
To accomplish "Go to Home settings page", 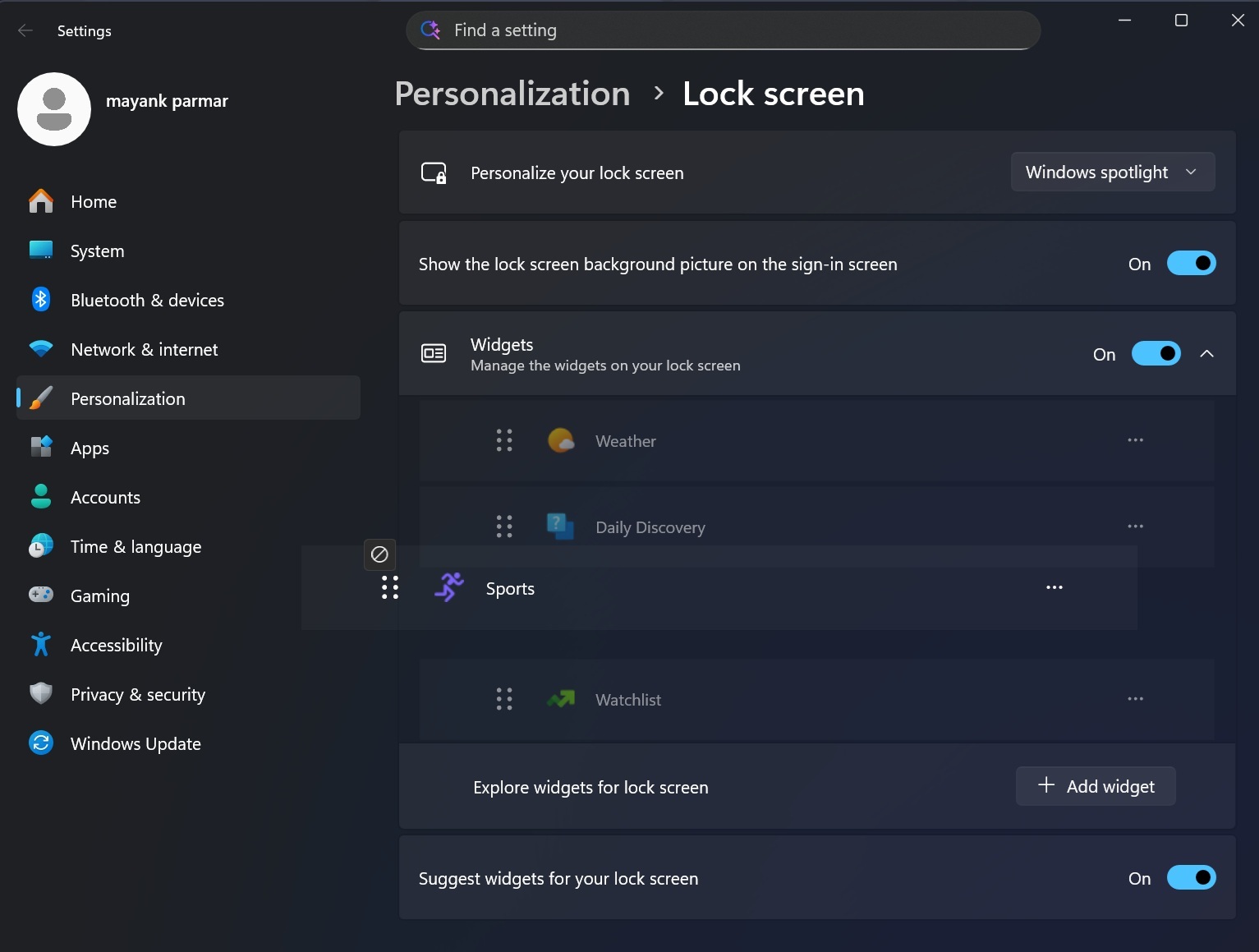I will coord(188,201).
